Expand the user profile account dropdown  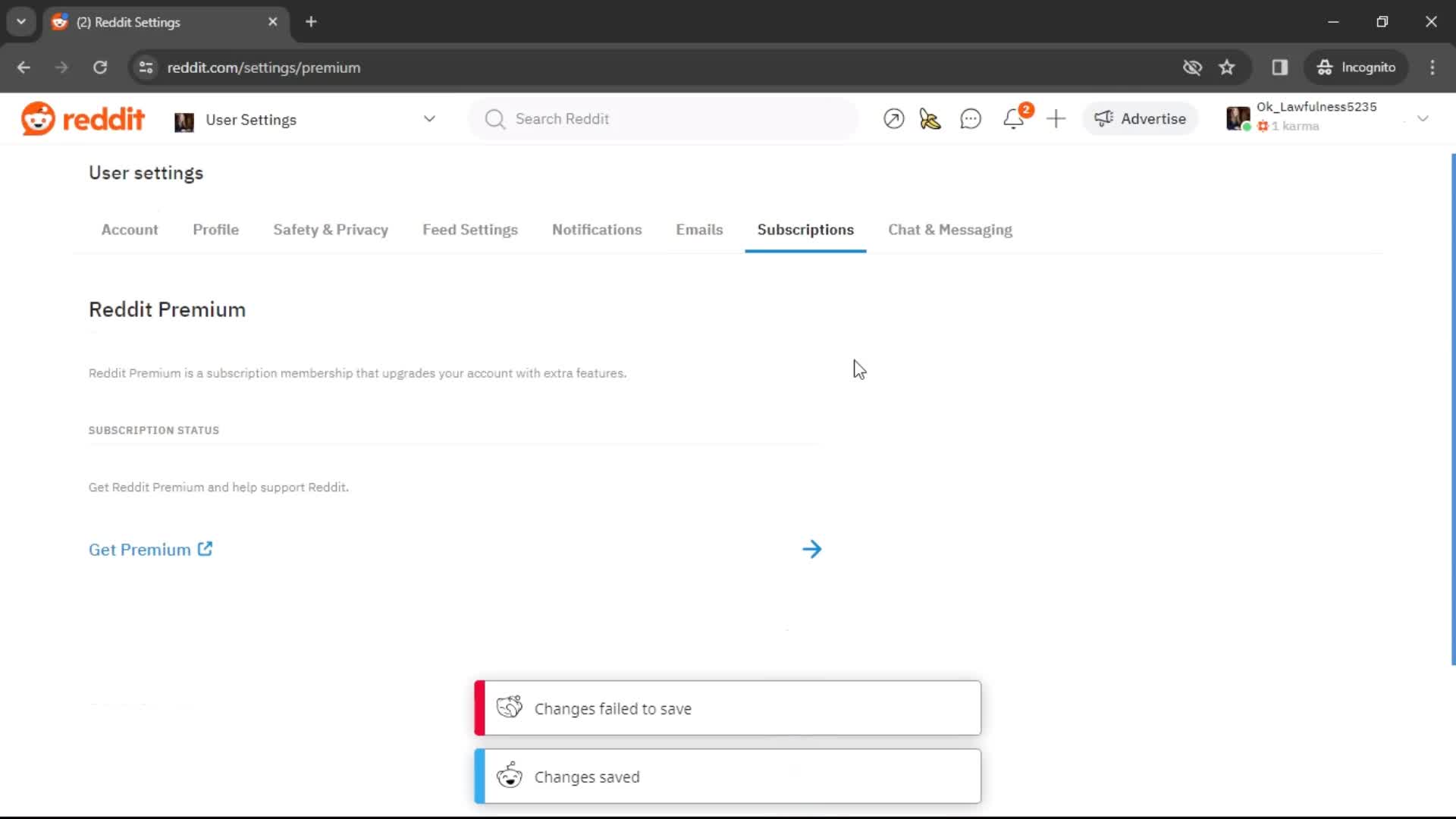pyautogui.click(x=1422, y=119)
